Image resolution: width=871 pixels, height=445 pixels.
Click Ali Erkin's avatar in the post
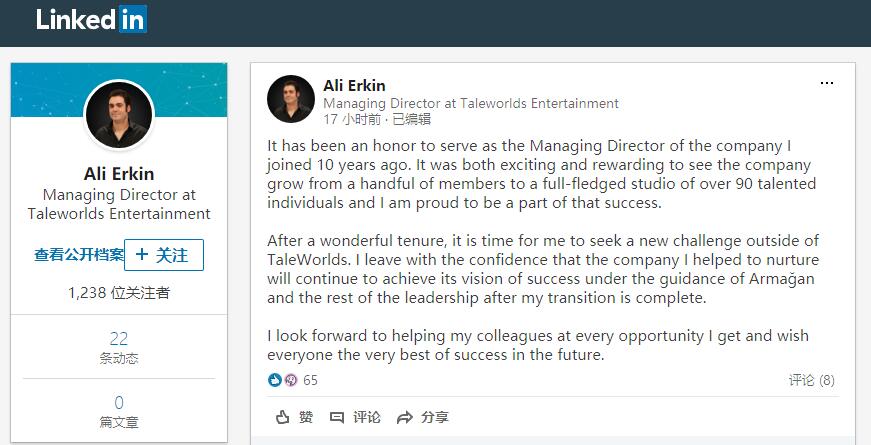coord(291,99)
